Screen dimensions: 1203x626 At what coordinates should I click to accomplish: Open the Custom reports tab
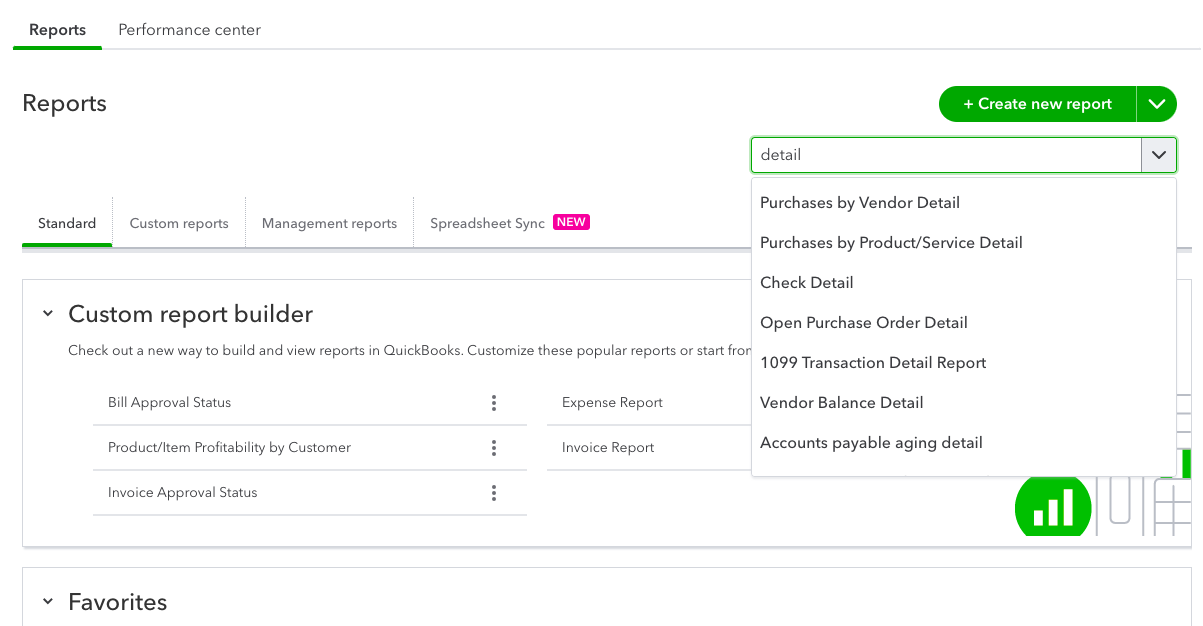[179, 223]
